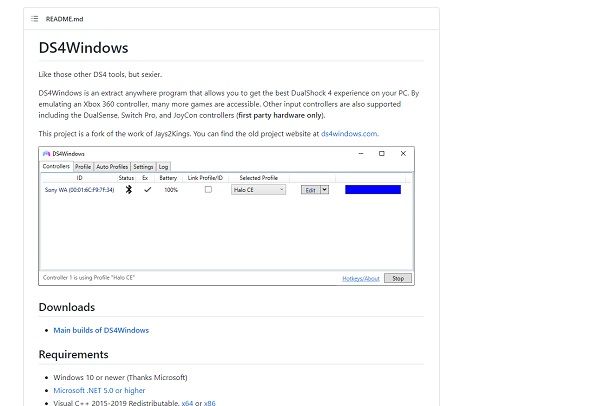Click the Stop button
The width and height of the screenshot is (610, 406).
(398, 278)
